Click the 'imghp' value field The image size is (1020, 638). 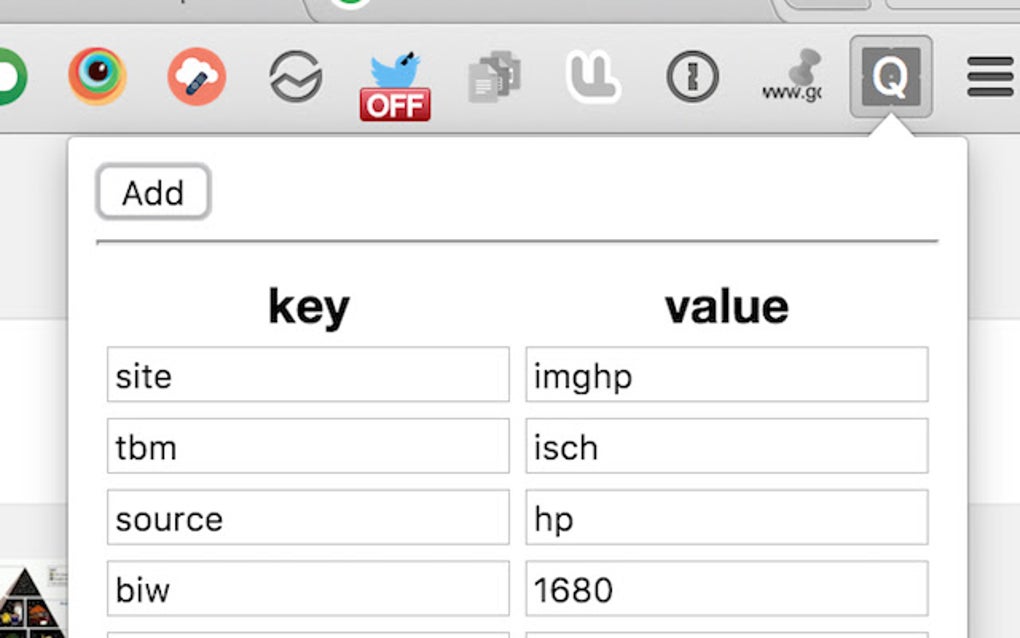tap(726, 375)
